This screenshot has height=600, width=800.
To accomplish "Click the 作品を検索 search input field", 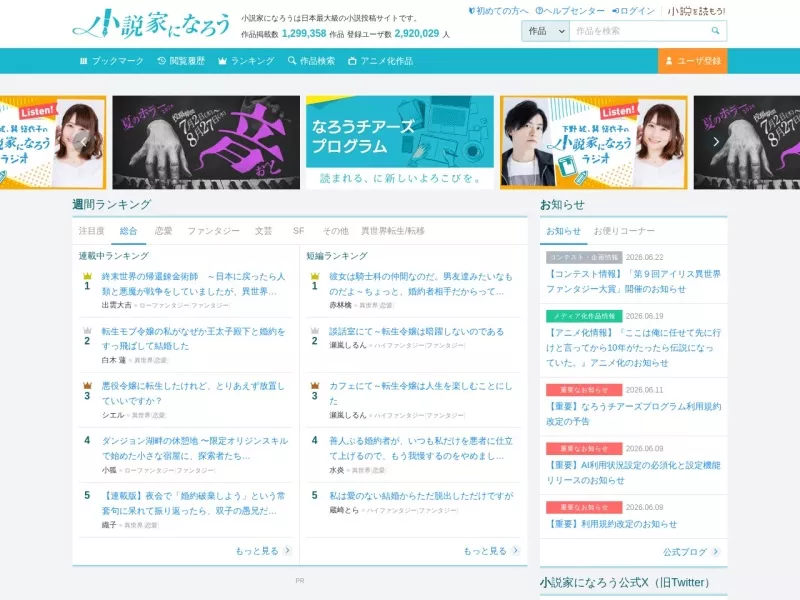I will pyautogui.click(x=640, y=31).
